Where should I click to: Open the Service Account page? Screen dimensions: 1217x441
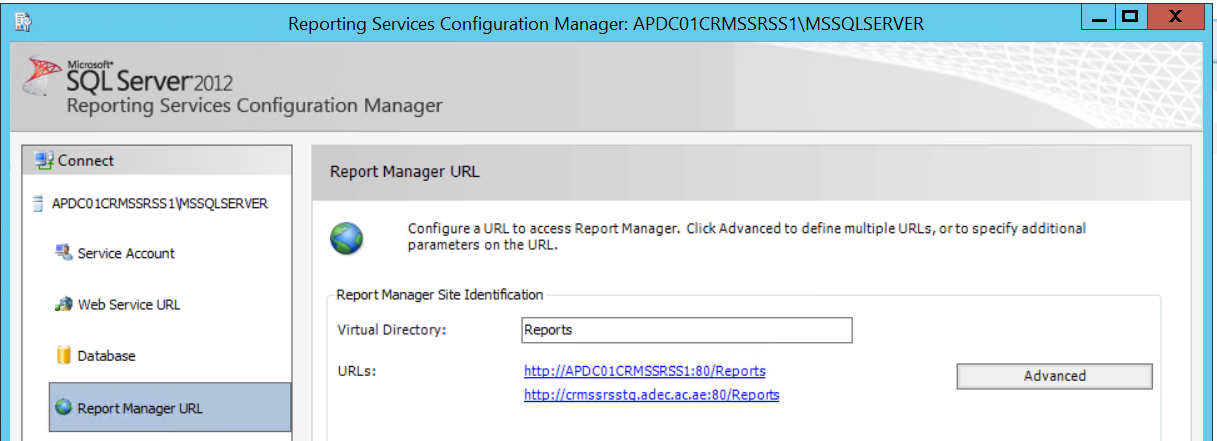pyautogui.click(x=126, y=254)
